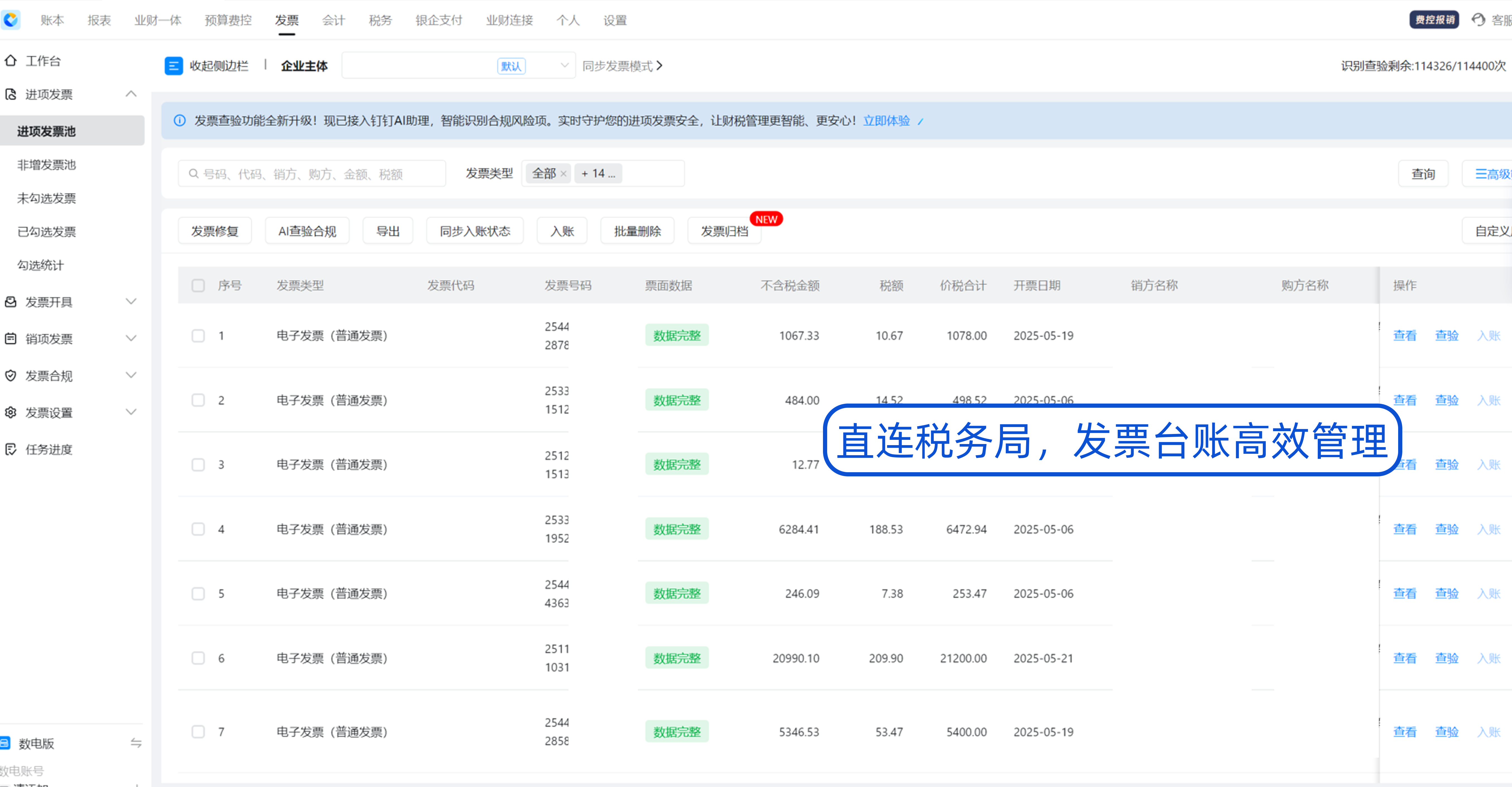Image resolution: width=1512 pixels, height=787 pixels.
Task: Click the 发票归档 button
Action: click(724, 231)
